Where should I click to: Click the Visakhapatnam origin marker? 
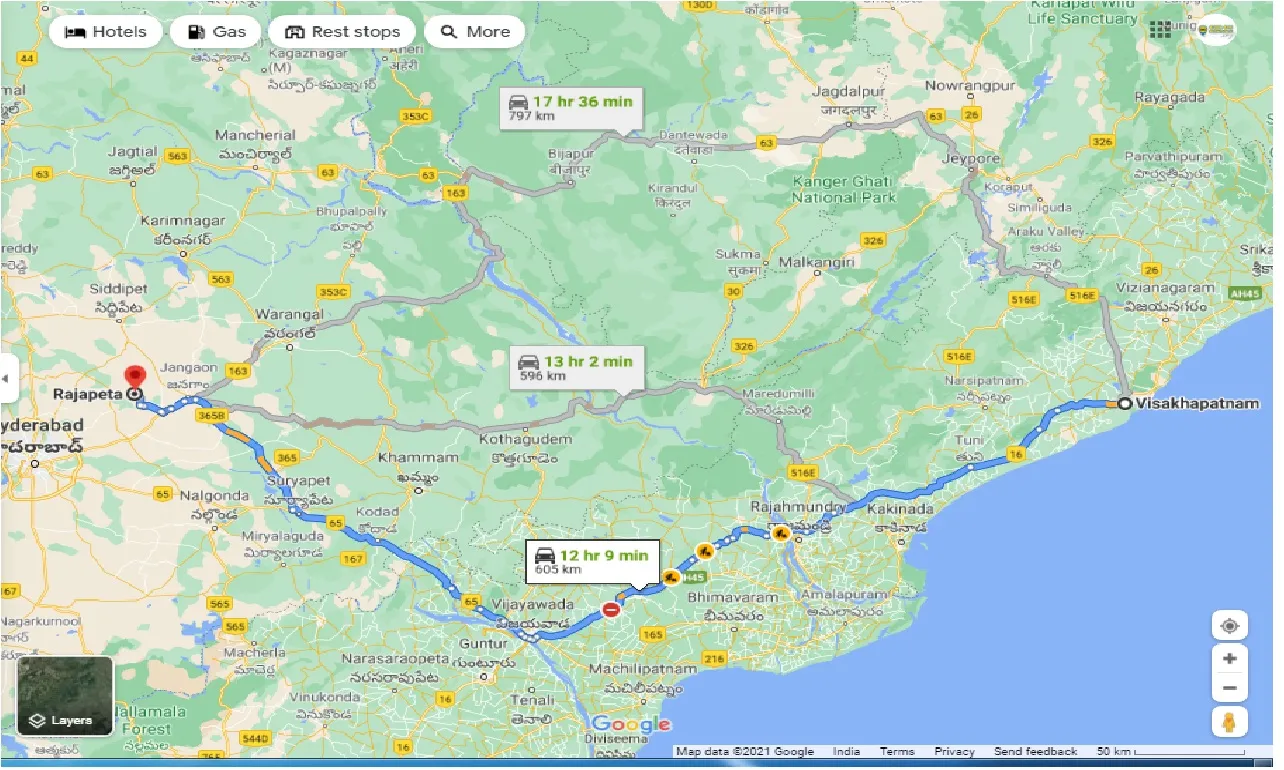click(x=1125, y=404)
